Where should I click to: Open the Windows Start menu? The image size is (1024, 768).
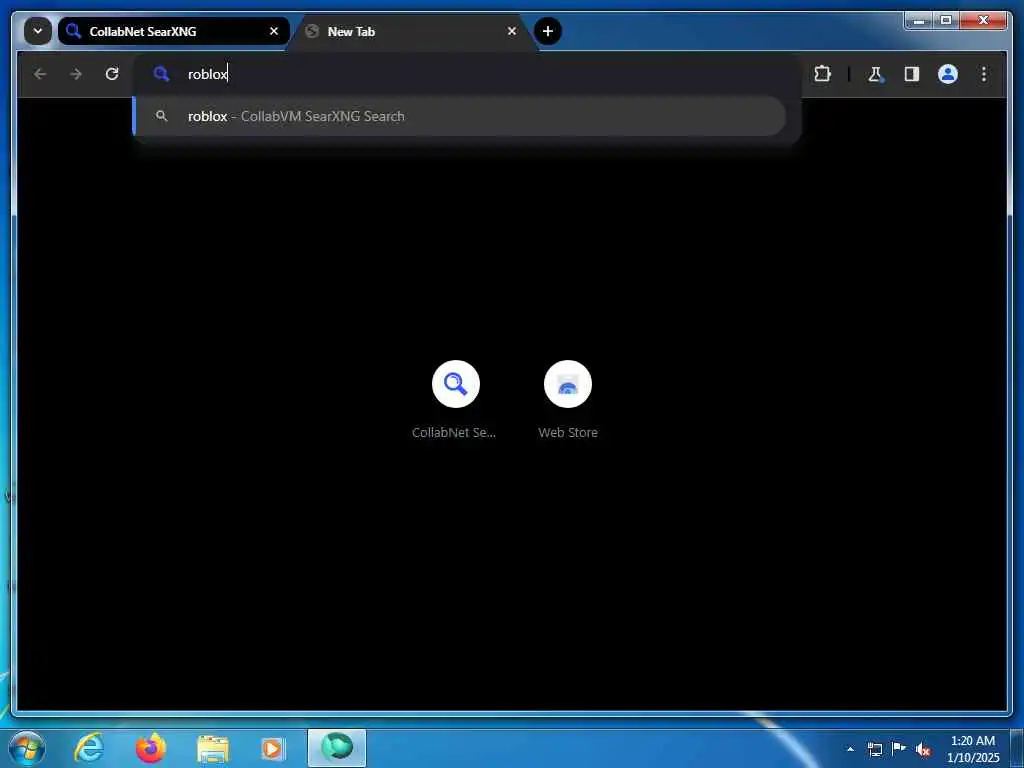pos(27,748)
